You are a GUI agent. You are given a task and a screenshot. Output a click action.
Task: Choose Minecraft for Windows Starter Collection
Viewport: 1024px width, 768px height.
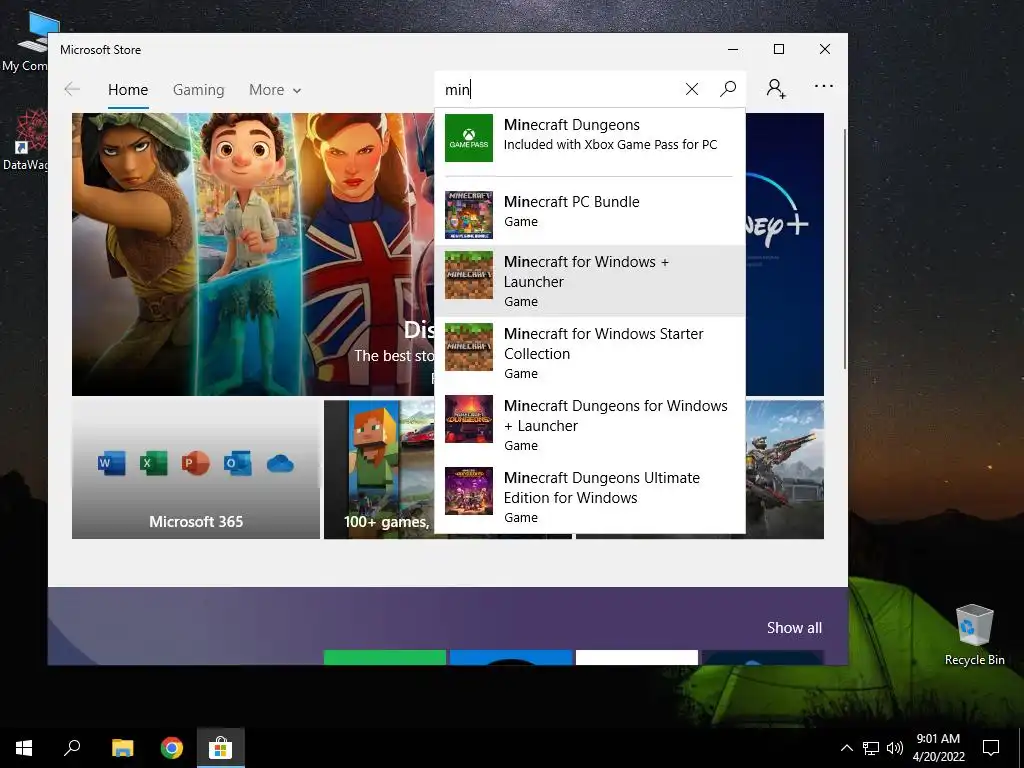(x=590, y=353)
